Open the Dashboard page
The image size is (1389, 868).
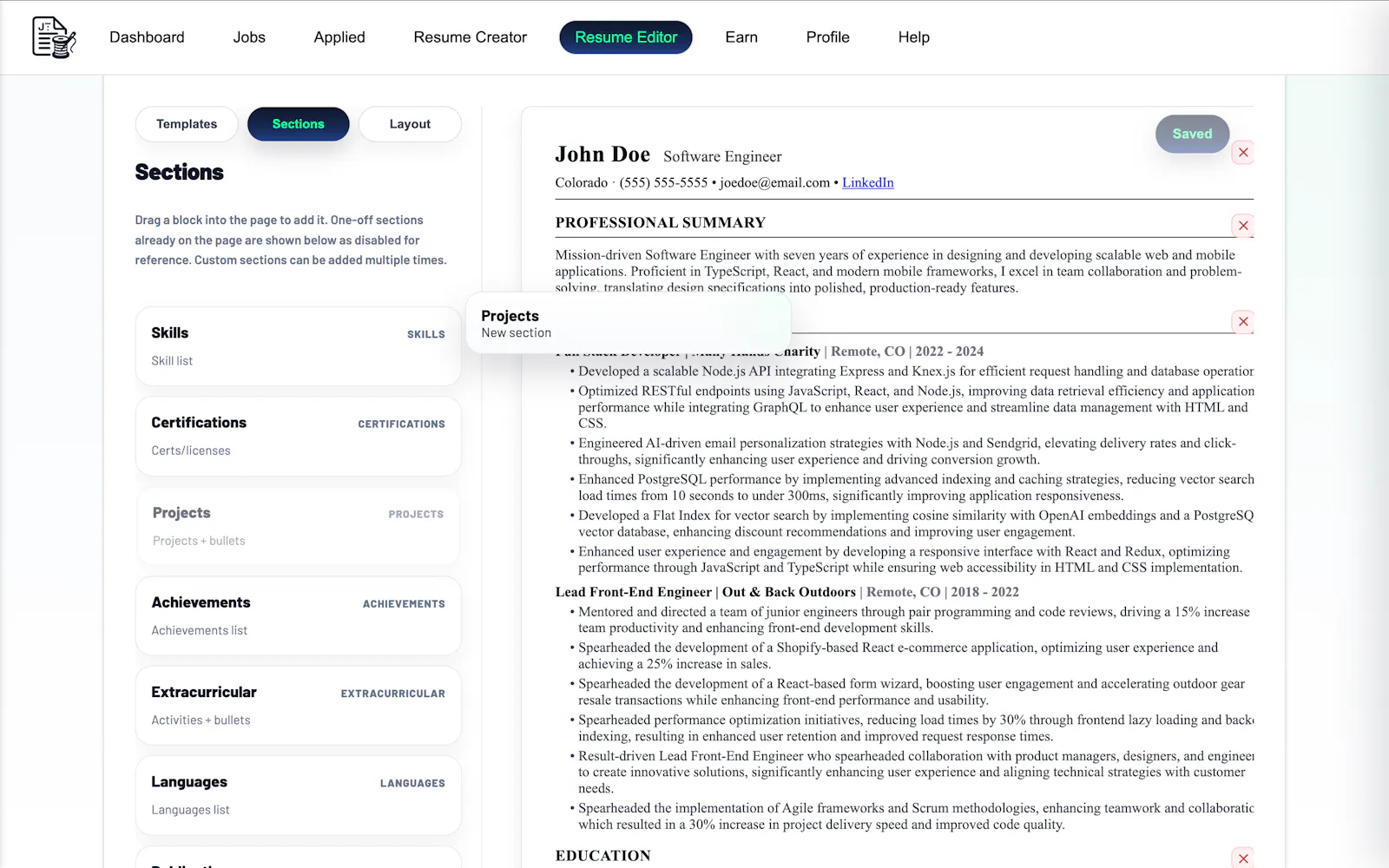tap(147, 37)
